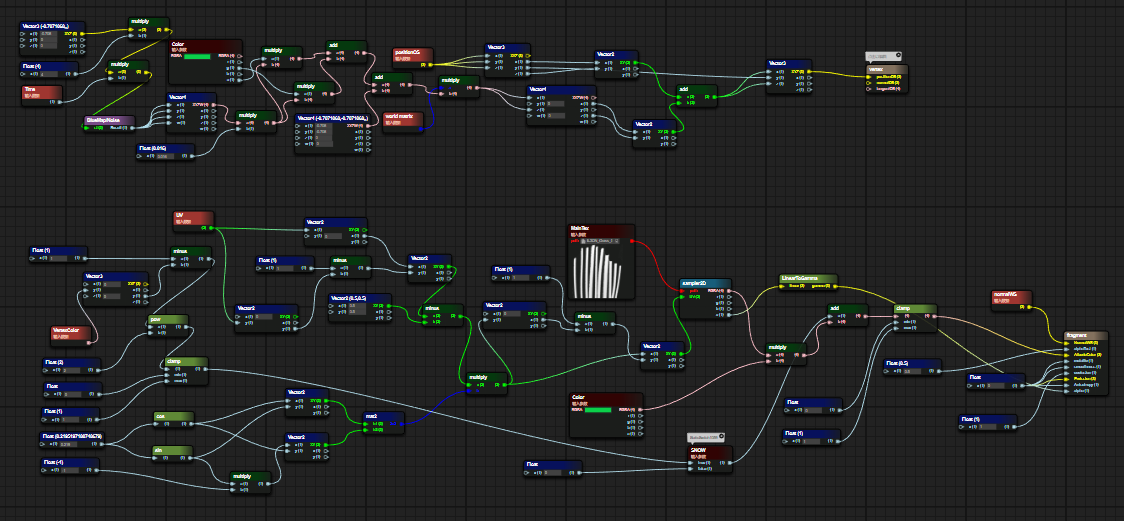Select the cos math node
The height and width of the screenshot is (521, 1124).
pos(172,415)
